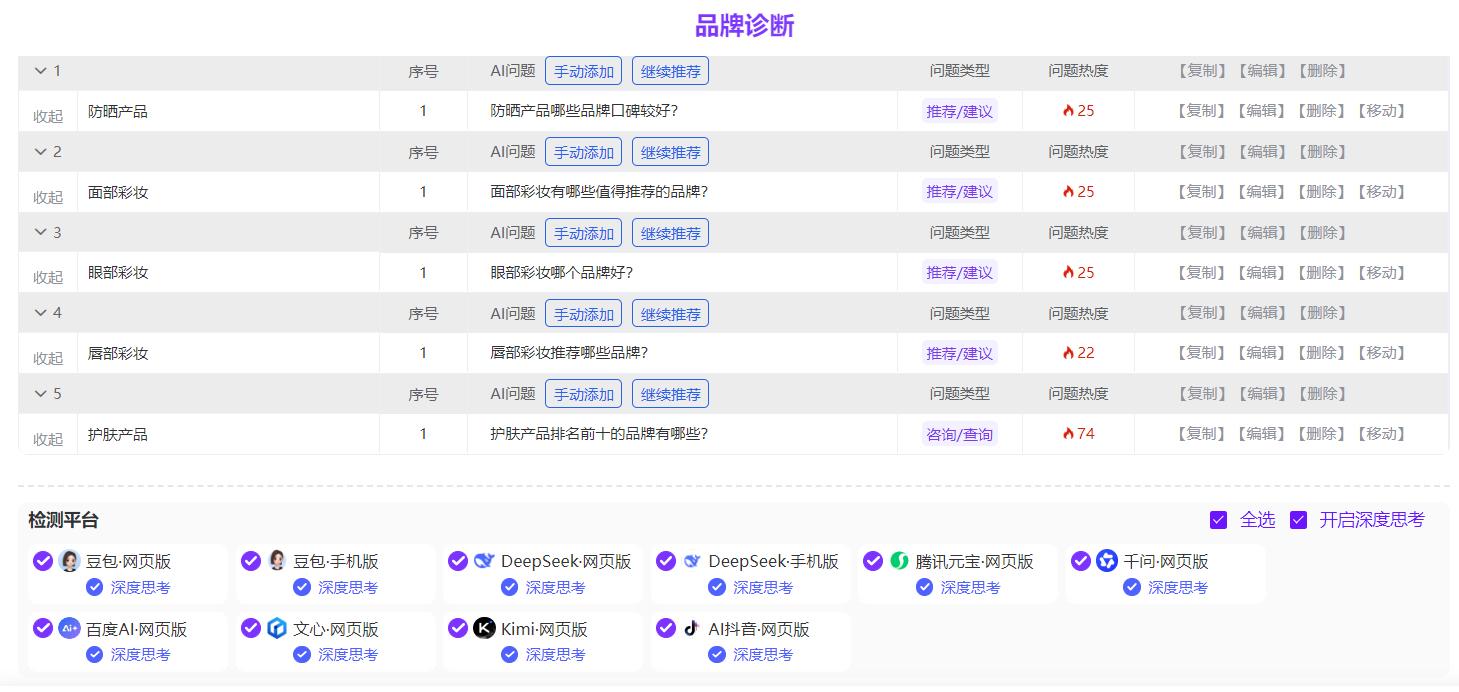Click the 咨询/查询 question type tag
This screenshot has height=692, width=1459.
(959, 434)
